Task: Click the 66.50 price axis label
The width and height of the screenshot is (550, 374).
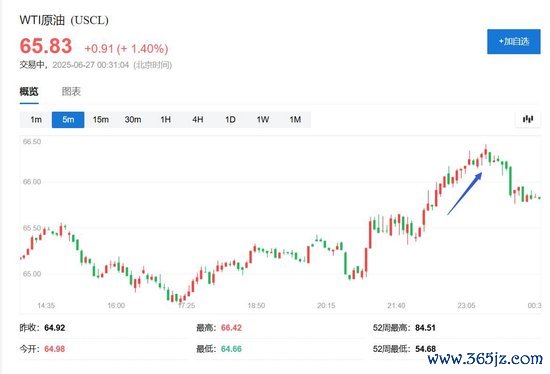Action: (32, 142)
